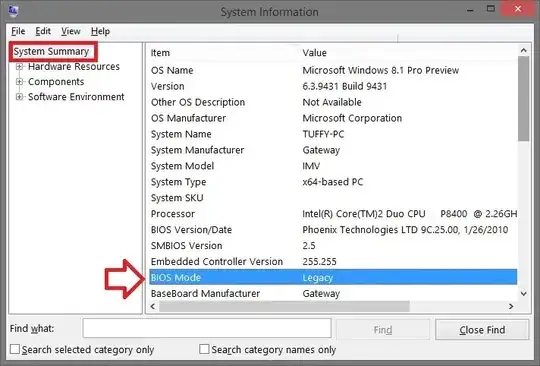Click the Close Find button
The width and height of the screenshot is (540, 366).
click(482, 330)
